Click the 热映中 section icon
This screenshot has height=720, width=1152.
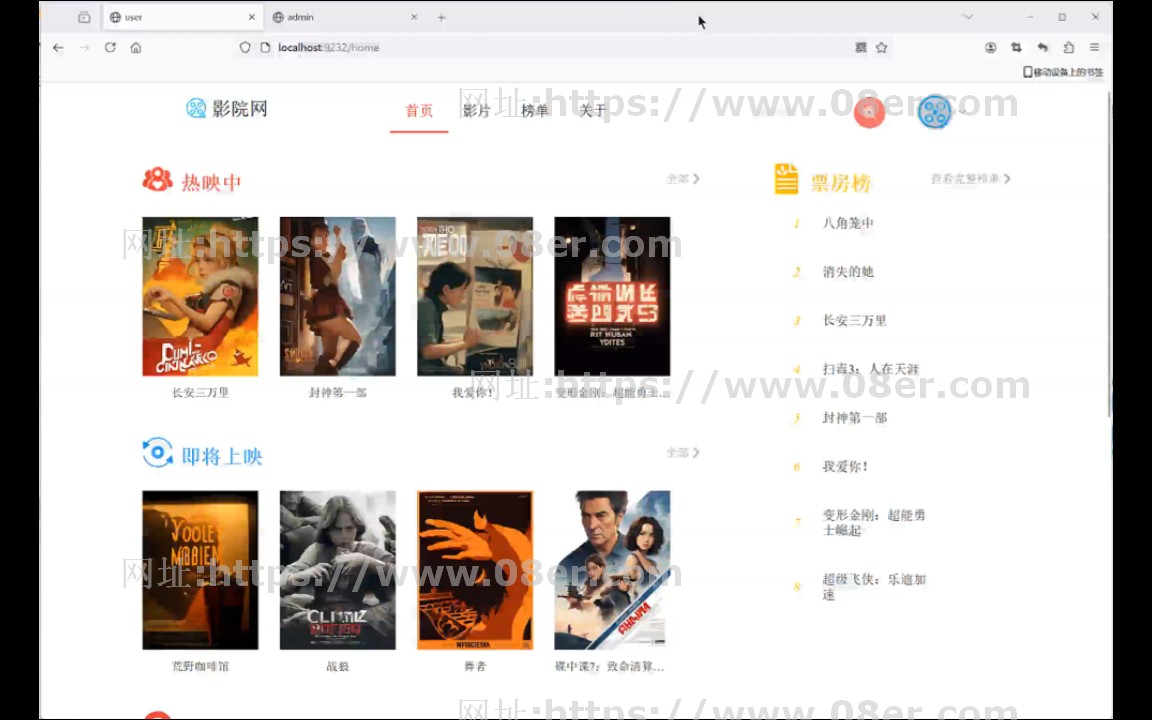coord(157,180)
